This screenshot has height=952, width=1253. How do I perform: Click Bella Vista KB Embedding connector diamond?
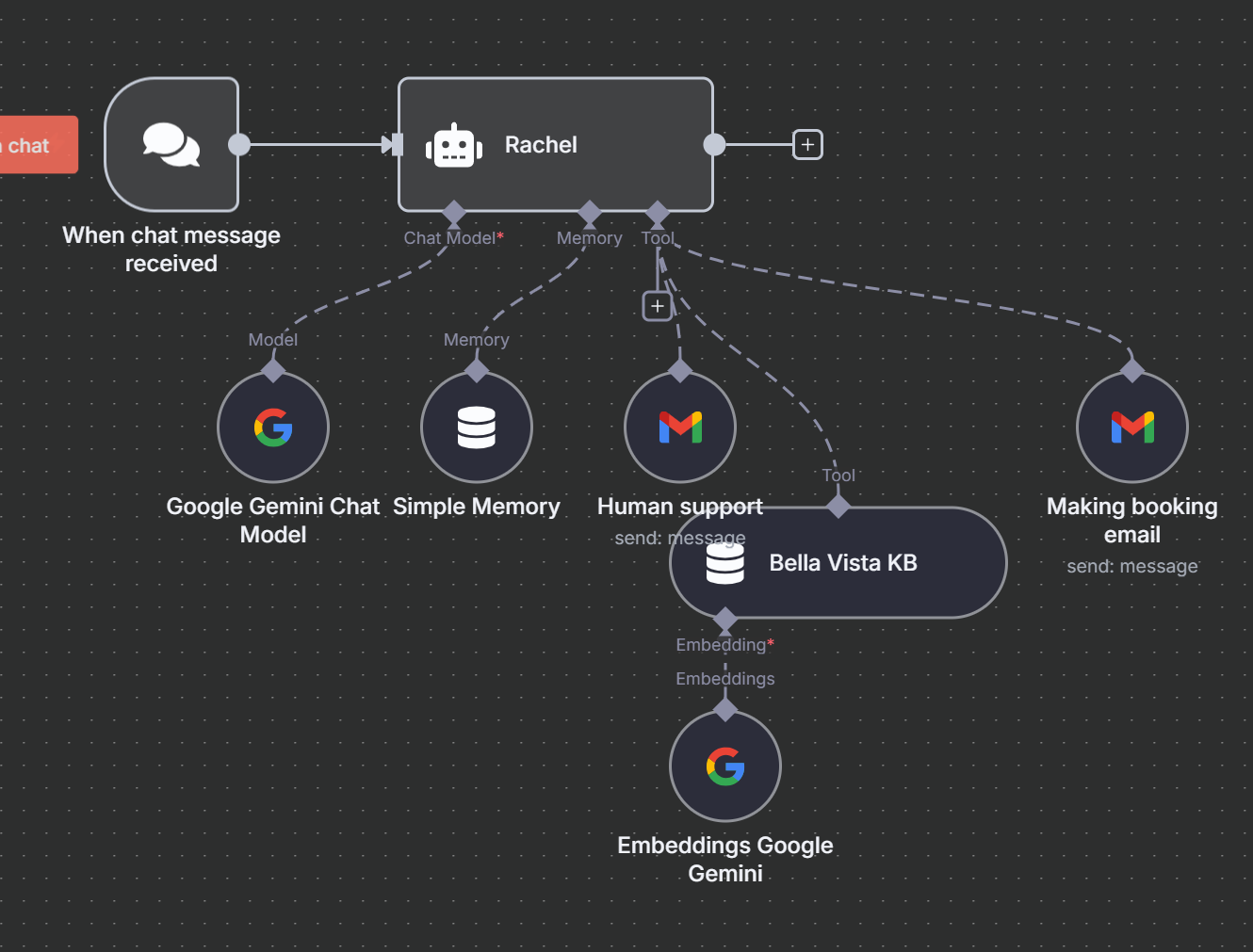725,620
